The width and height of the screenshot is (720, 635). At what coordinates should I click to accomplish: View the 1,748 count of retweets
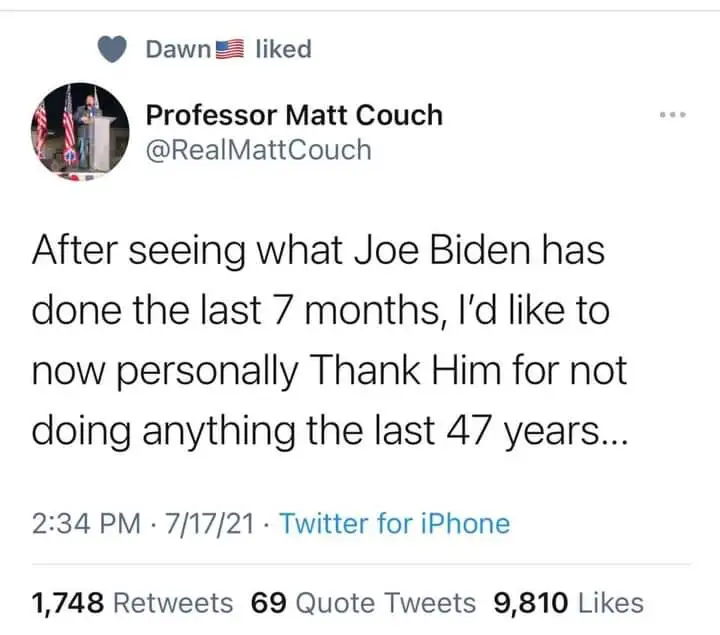coord(68,602)
